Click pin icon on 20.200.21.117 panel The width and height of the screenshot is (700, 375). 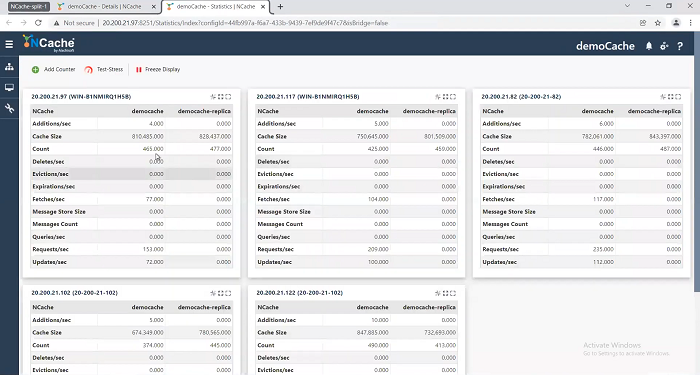[438, 97]
